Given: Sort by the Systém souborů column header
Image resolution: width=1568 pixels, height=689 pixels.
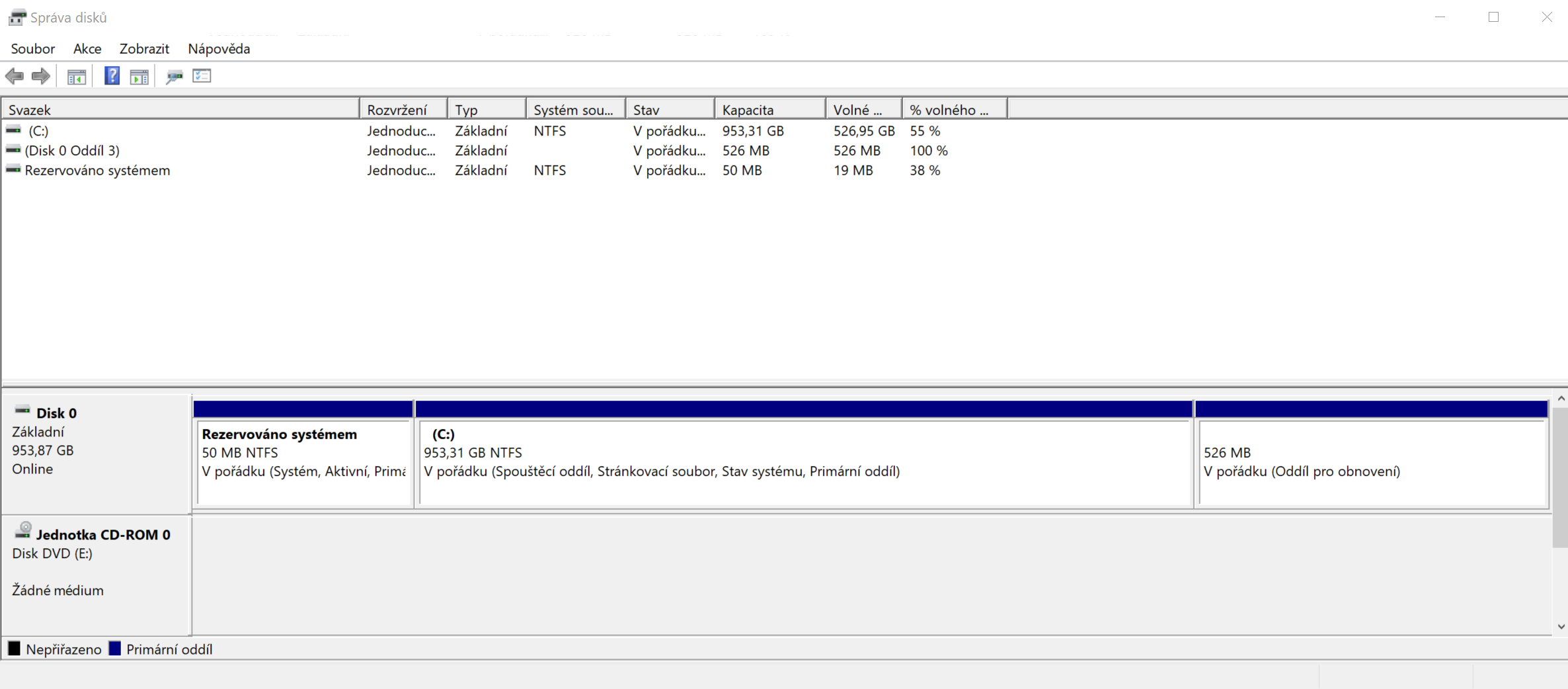Looking at the screenshot, I should click(576, 110).
